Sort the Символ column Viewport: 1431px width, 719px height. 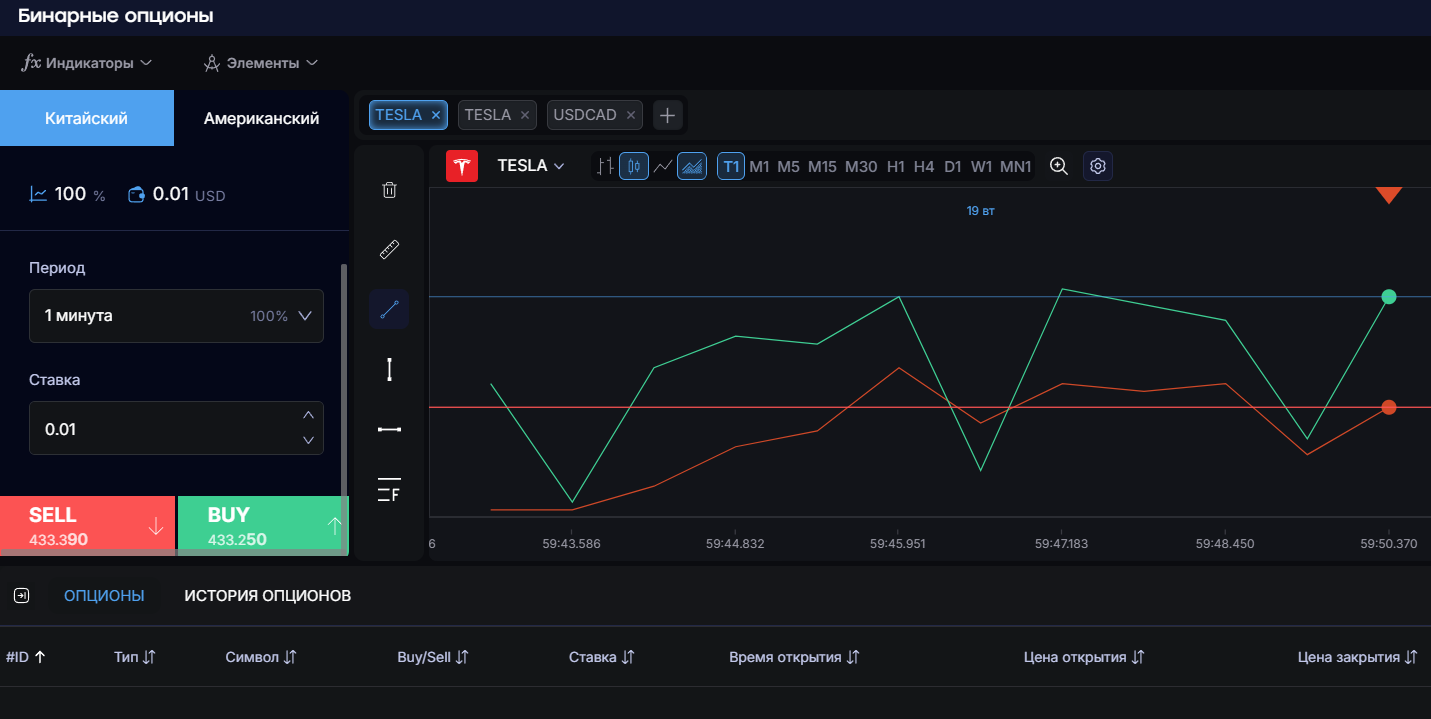point(290,657)
